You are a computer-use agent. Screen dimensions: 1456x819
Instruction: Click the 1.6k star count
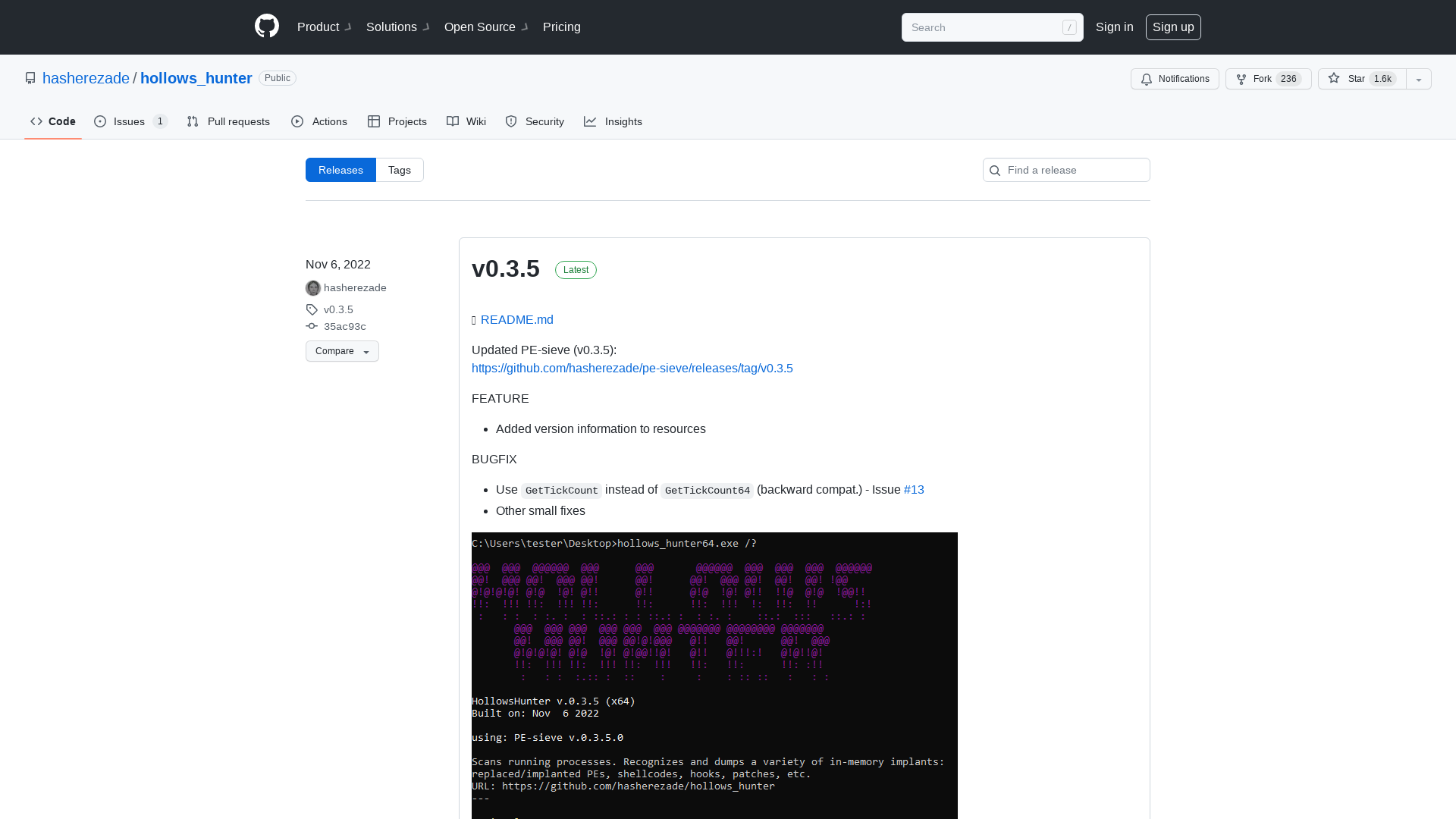pyautogui.click(x=1382, y=79)
